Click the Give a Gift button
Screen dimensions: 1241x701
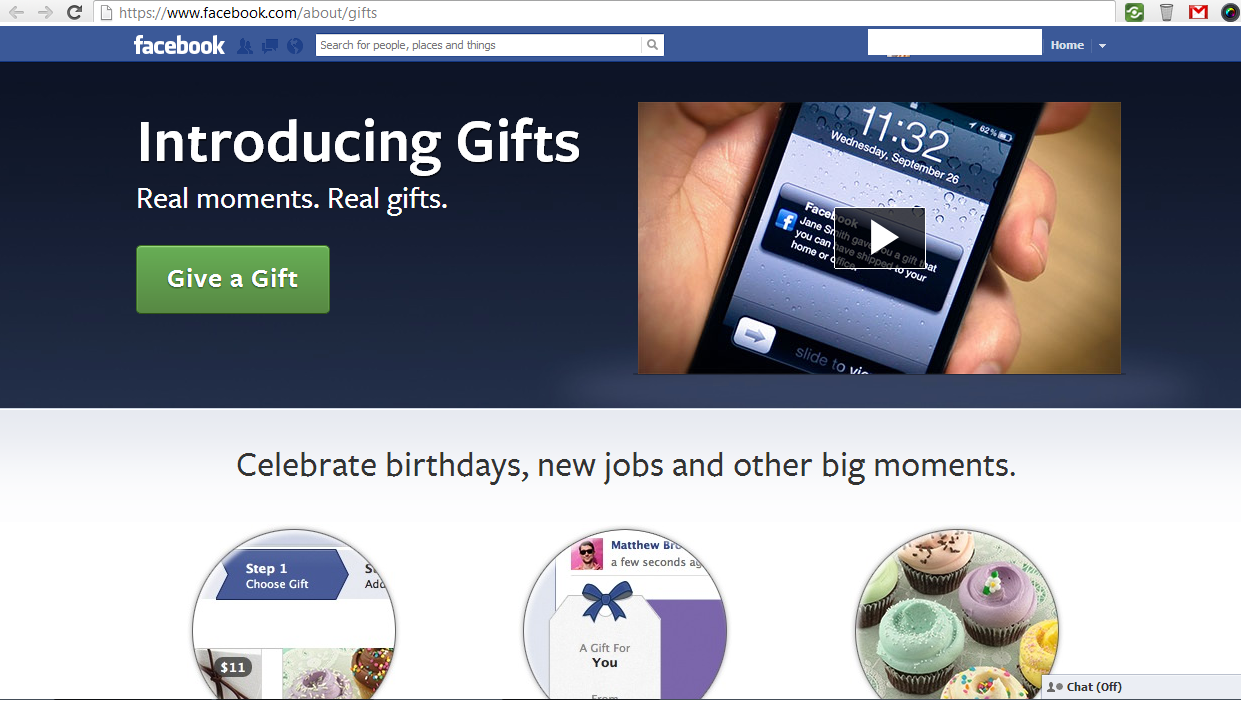click(233, 279)
